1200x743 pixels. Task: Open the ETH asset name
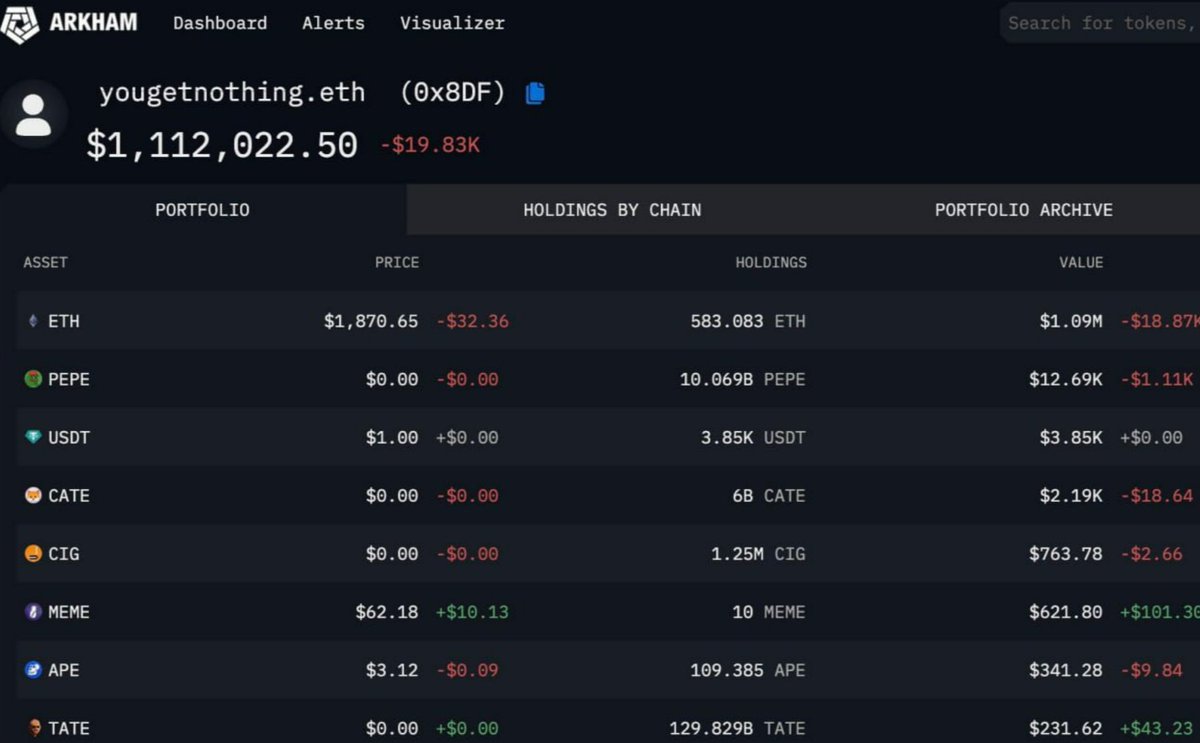click(64, 321)
